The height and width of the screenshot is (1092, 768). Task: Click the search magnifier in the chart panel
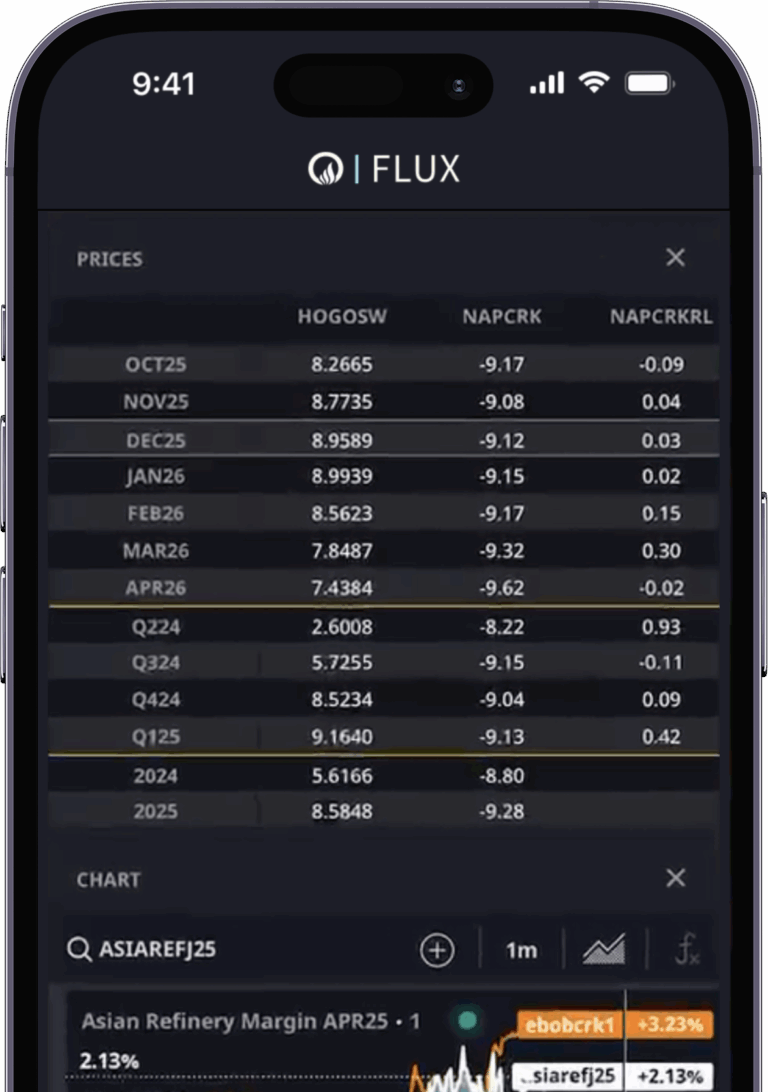(81, 951)
